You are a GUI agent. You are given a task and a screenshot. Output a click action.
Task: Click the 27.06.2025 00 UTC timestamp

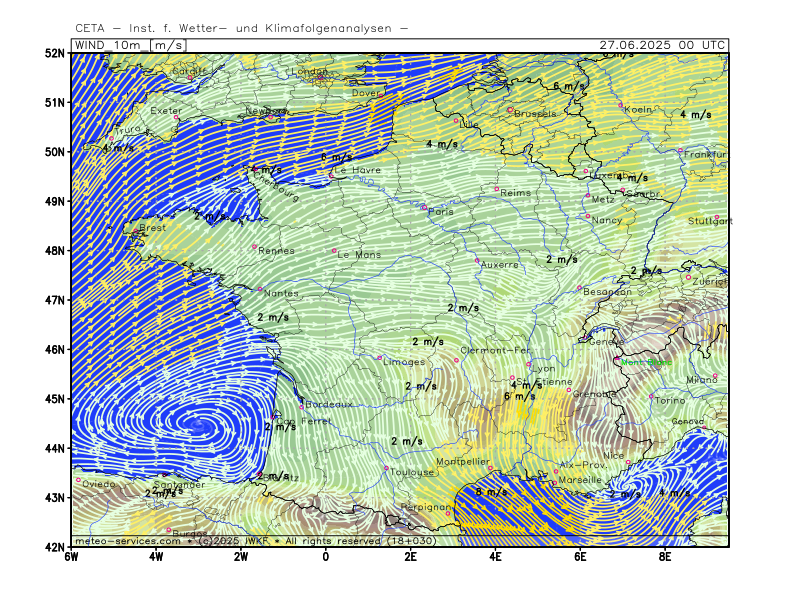point(662,45)
